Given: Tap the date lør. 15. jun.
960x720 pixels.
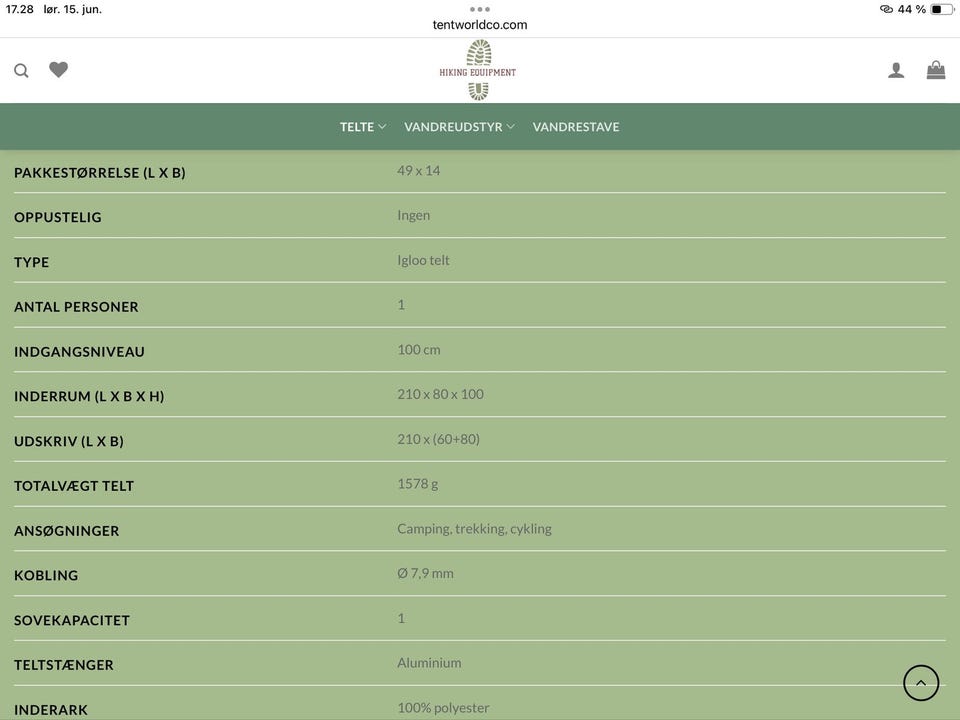Looking at the screenshot, I should point(72,9).
